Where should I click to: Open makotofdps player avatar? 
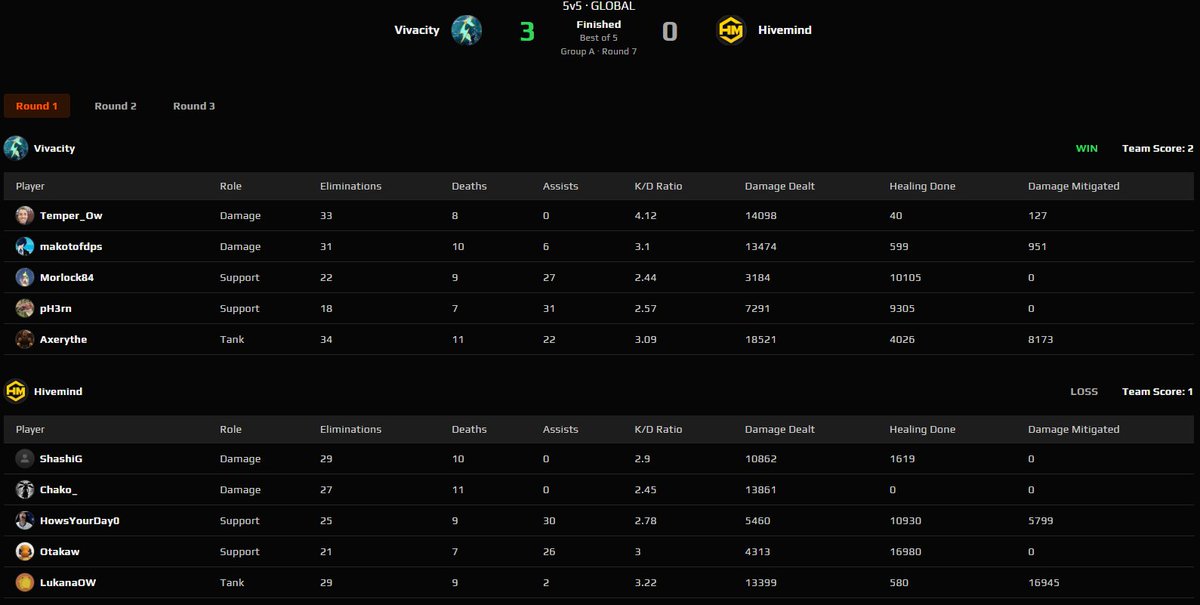tap(25, 246)
